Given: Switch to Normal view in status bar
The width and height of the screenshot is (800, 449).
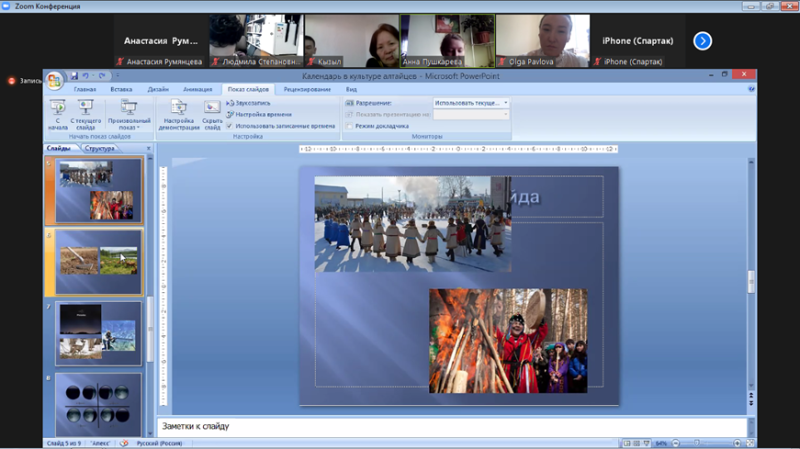Looking at the screenshot, I should pyautogui.click(x=627, y=443).
